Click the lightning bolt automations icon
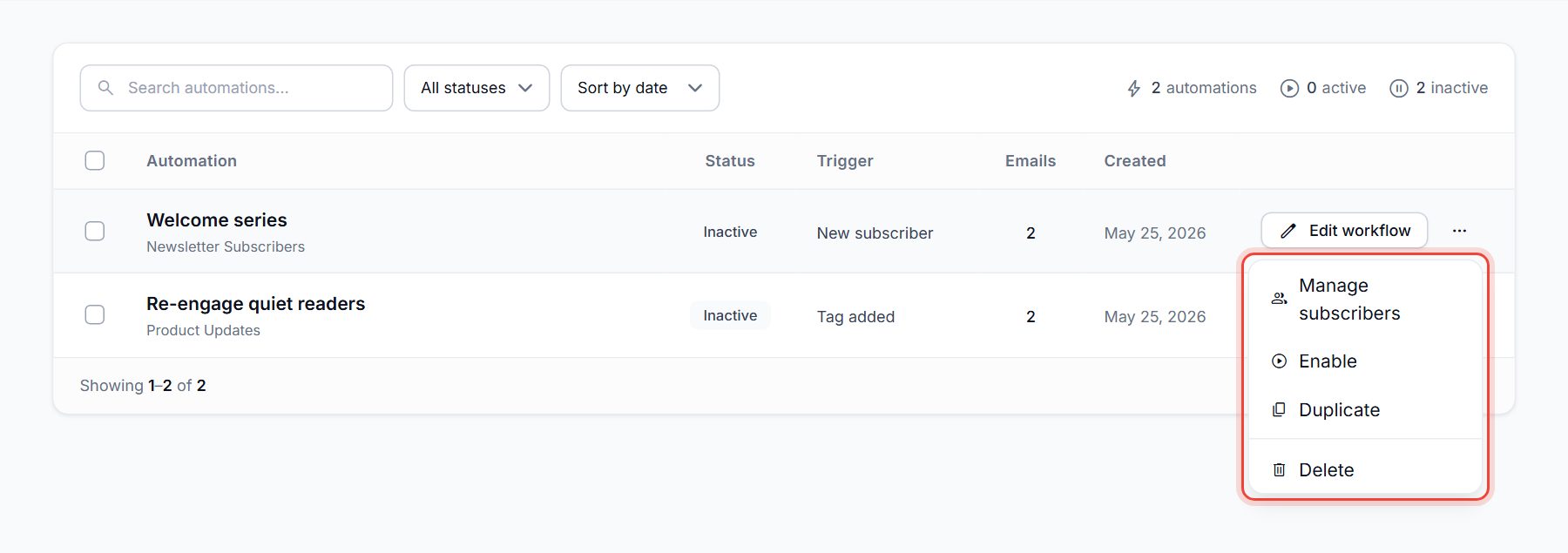Screen dimensions: 1568x553 (x=1133, y=88)
